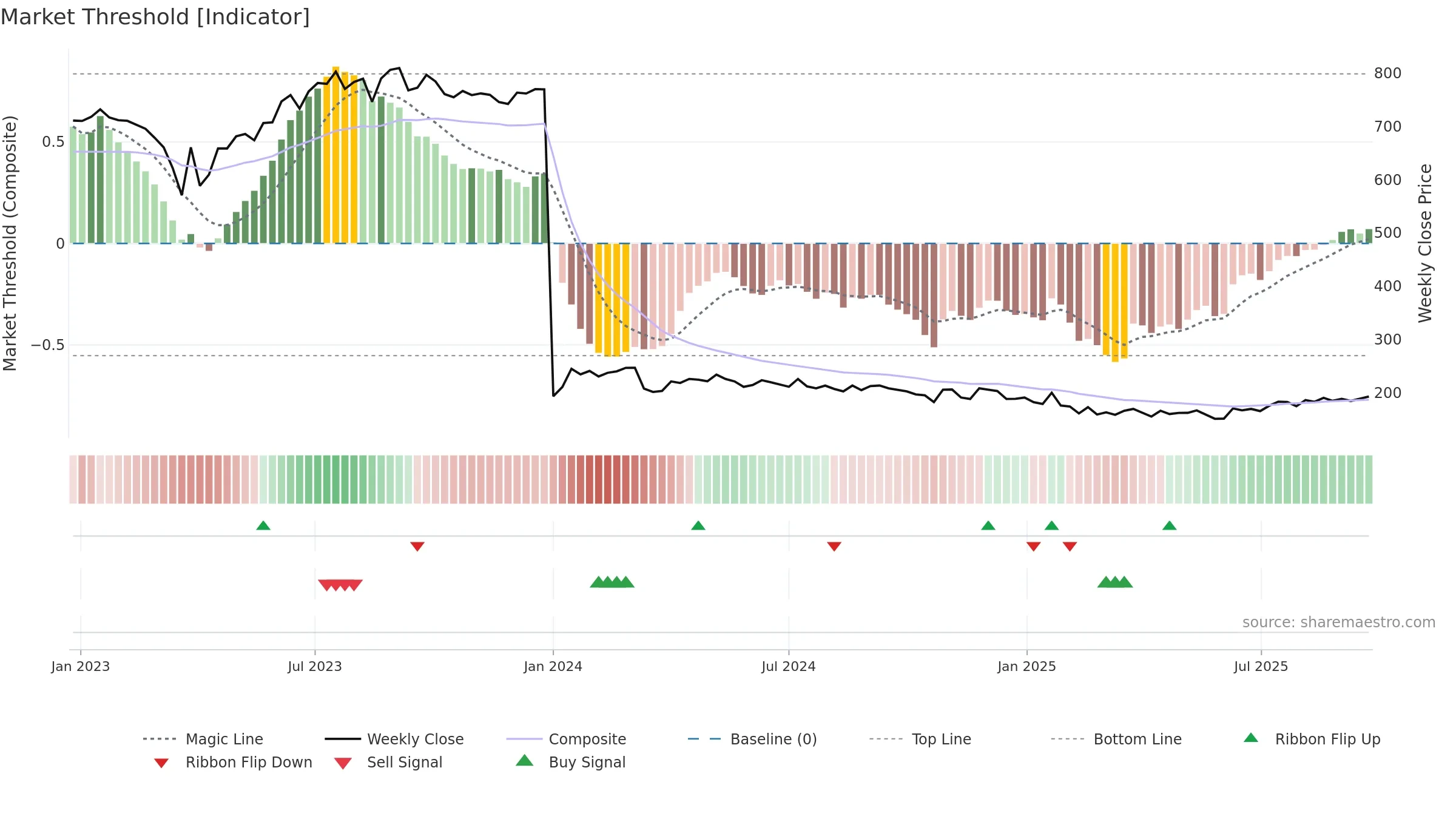Toggle the Top Line legend entry
This screenshot has width=1456, height=819.
[x=920, y=739]
